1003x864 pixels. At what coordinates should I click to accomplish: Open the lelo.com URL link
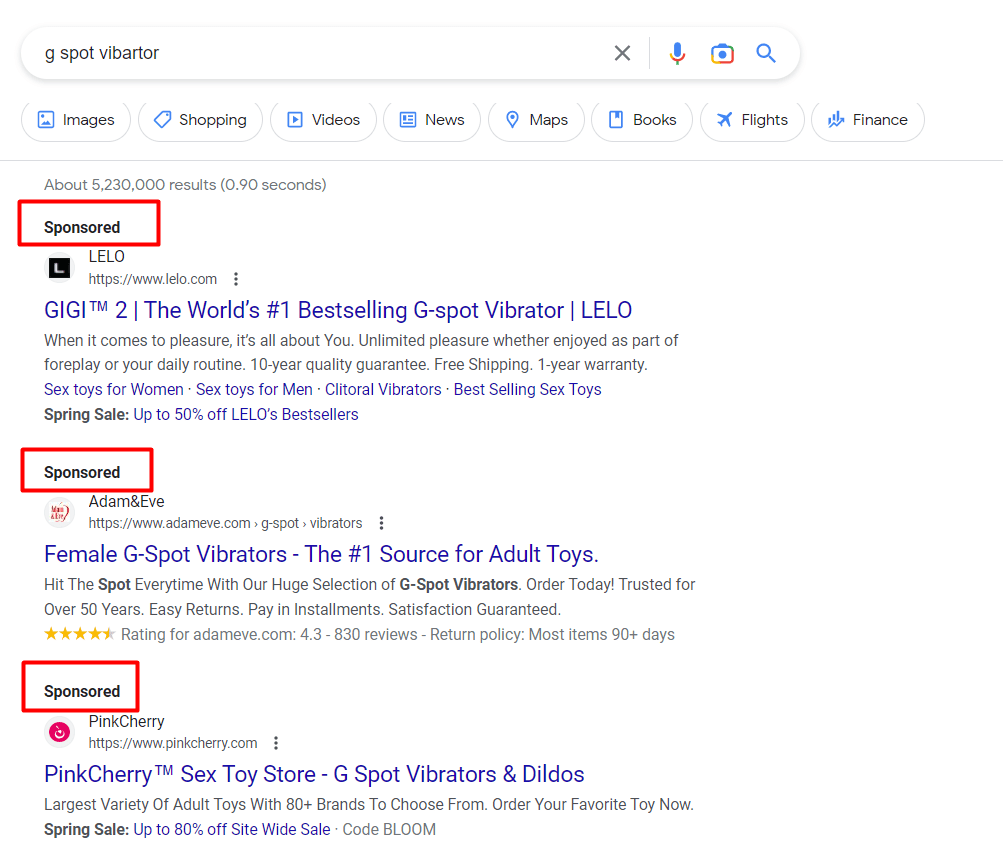153,279
